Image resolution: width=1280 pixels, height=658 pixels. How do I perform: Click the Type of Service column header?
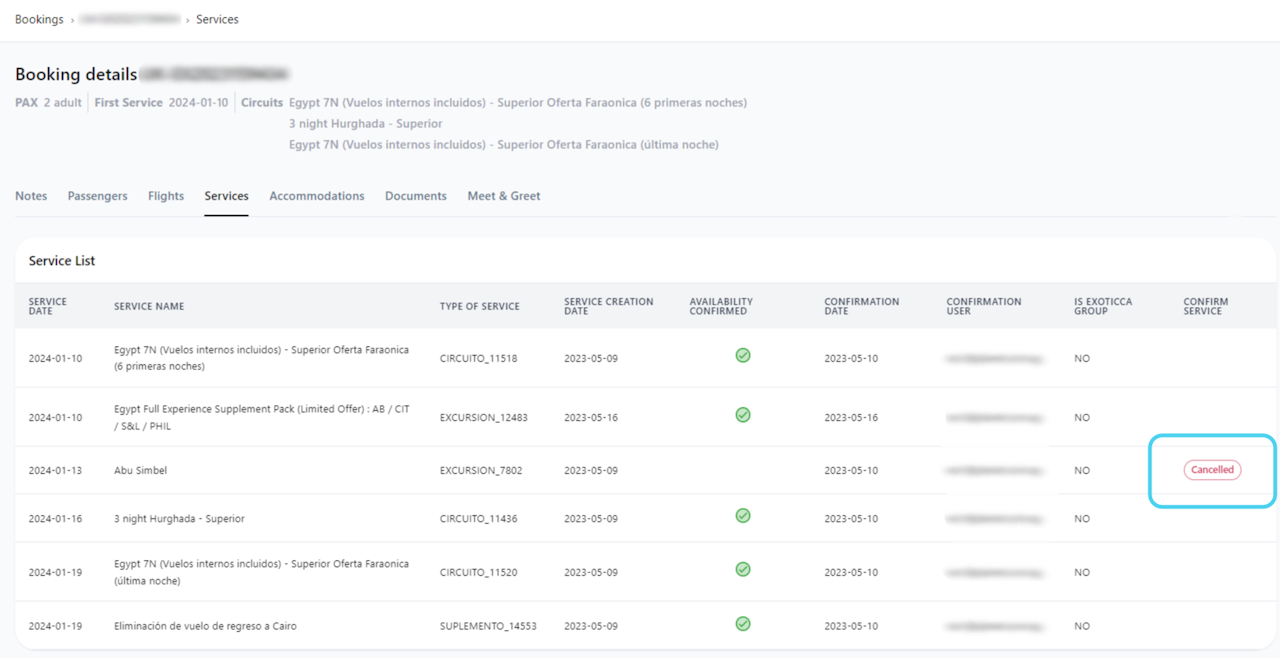point(479,306)
